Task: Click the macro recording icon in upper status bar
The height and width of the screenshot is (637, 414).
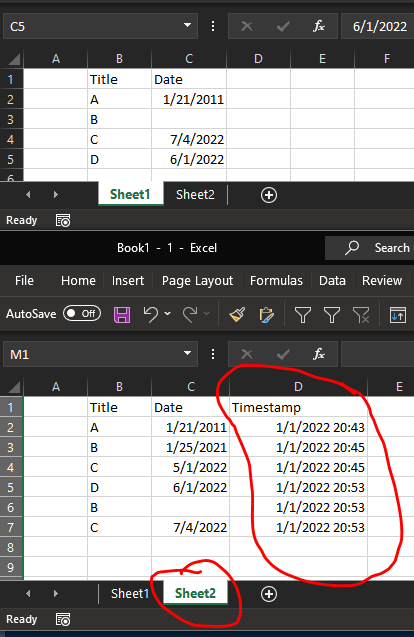Action: click(63, 221)
